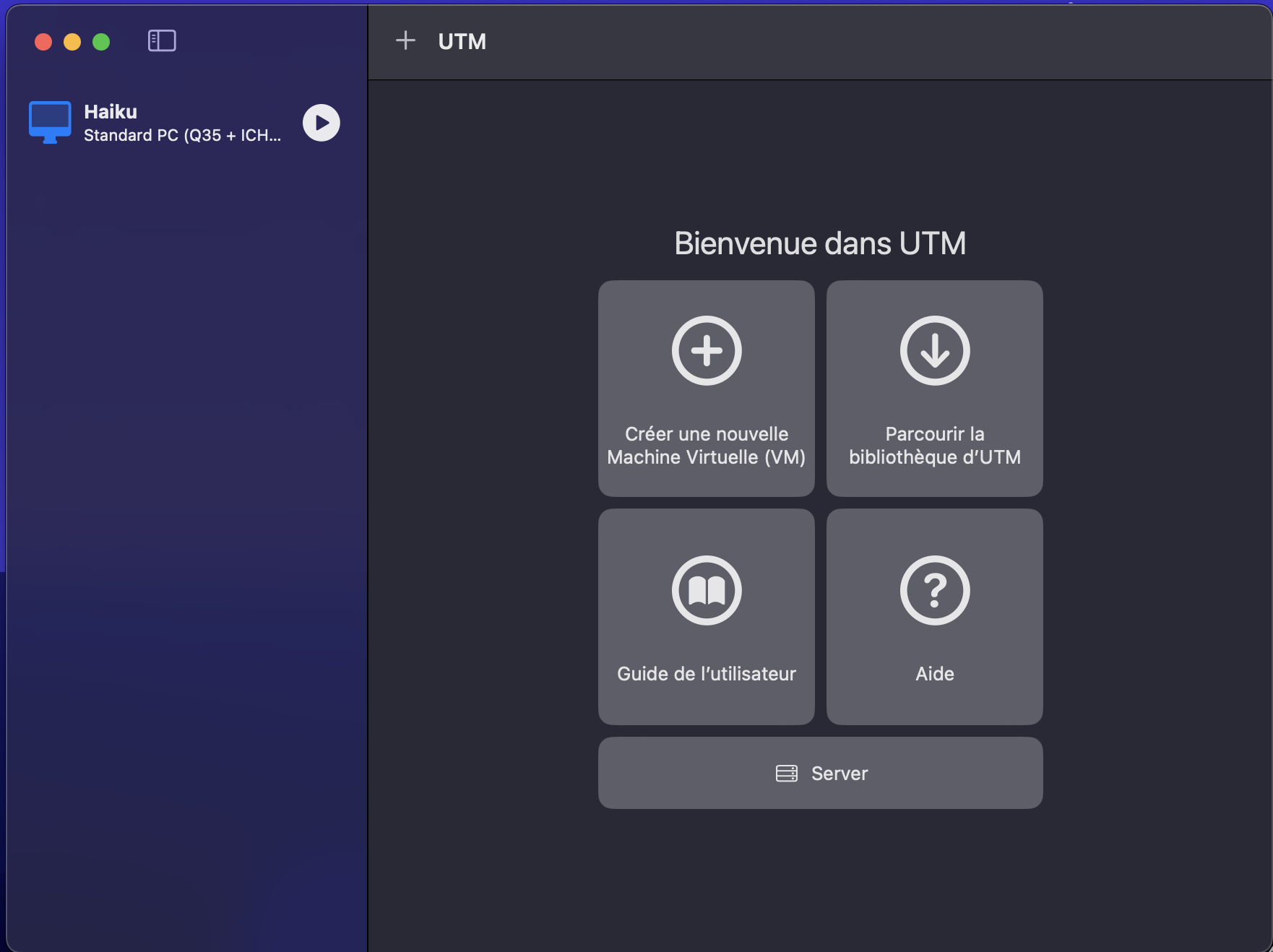
Task: Select the Haiku entry name in sidebar
Action: [x=111, y=112]
